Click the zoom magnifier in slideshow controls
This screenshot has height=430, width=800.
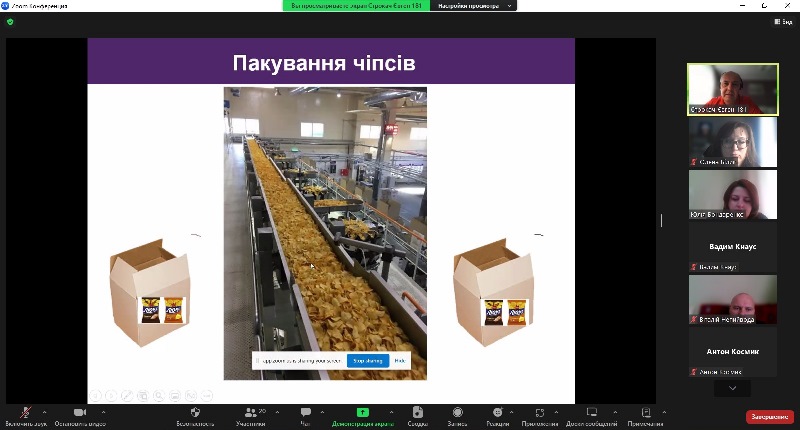tap(159, 395)
